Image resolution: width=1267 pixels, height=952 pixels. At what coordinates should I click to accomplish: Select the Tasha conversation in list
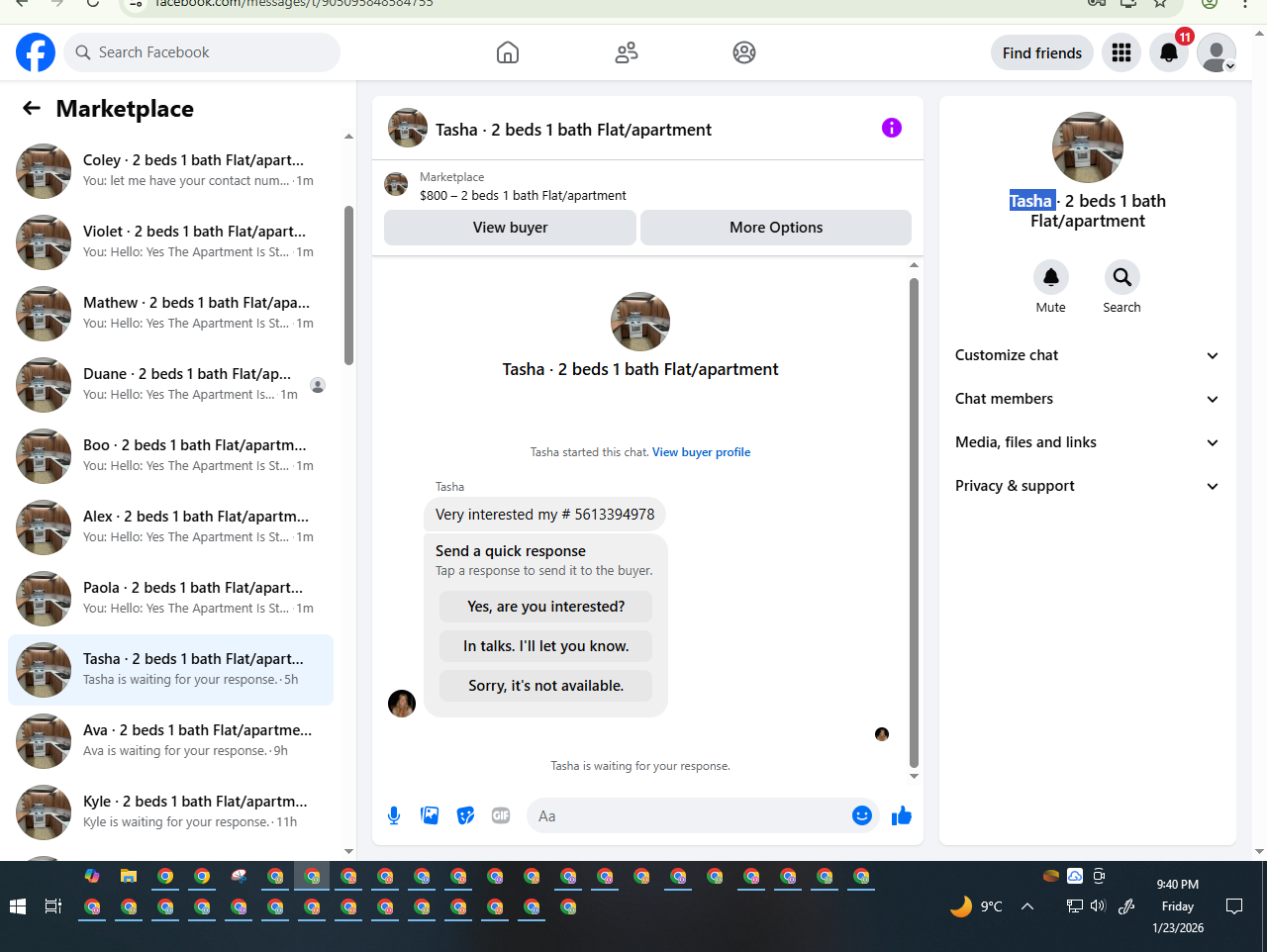[x=170, y=670]
